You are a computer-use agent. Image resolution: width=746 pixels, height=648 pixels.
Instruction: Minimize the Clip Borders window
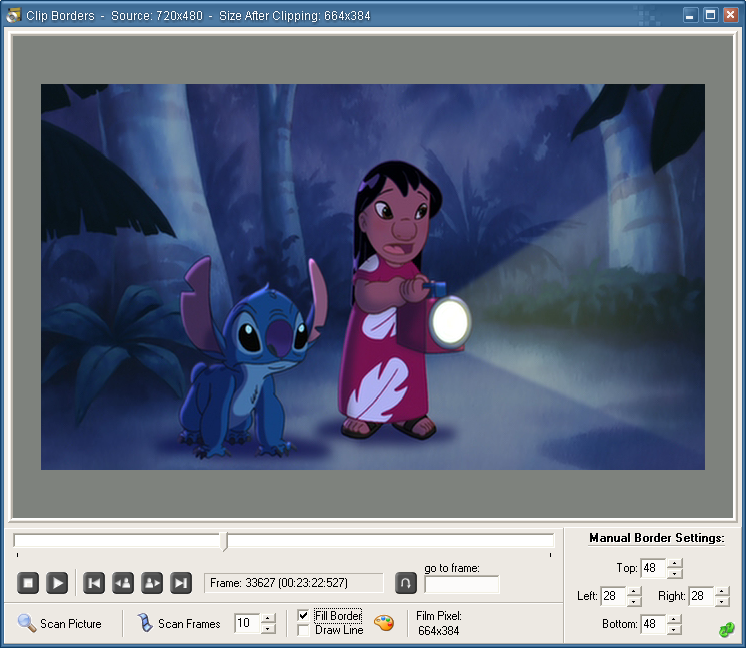(690, 15)
